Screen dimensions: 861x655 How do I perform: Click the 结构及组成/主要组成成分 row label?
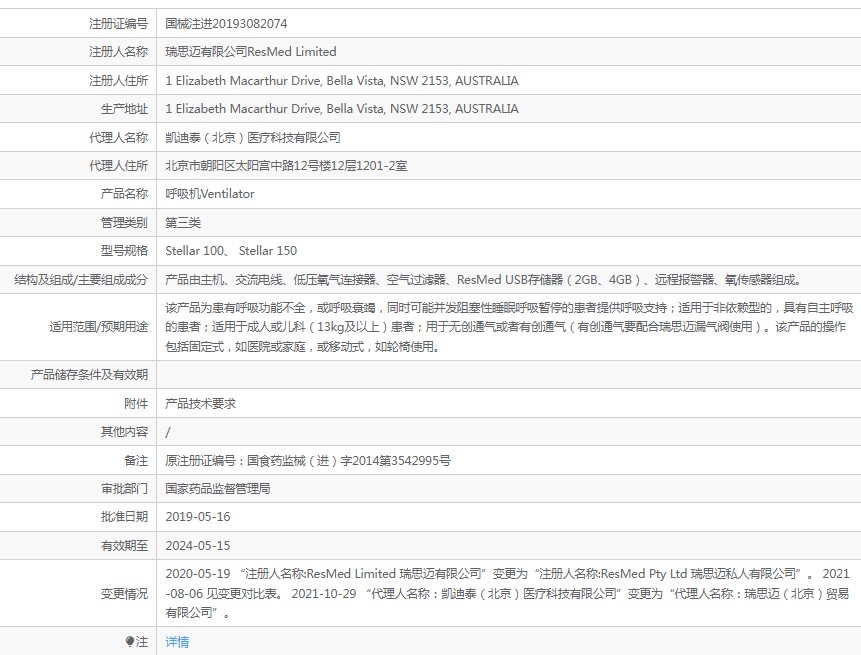(81, 280)
